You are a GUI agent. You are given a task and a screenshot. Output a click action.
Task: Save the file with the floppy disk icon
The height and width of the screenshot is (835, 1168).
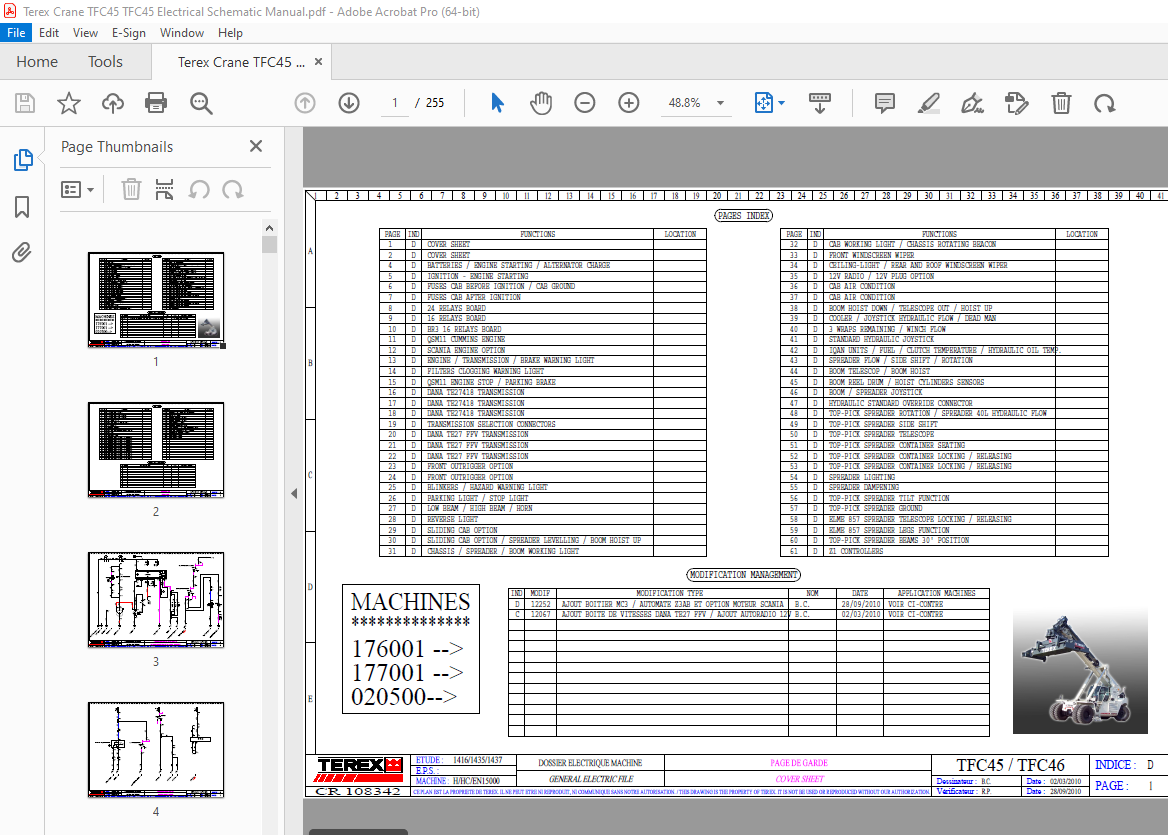[x=25, y=103]
